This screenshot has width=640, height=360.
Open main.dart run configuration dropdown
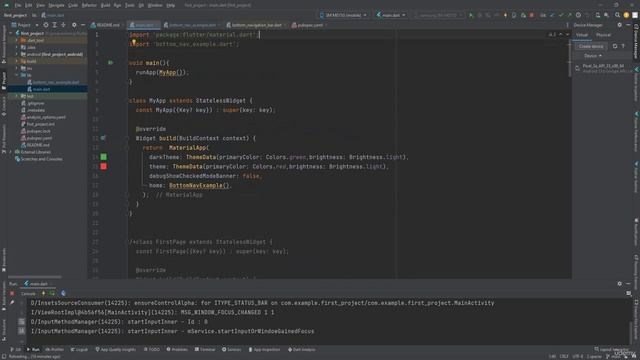pyautogui.click(x=391, y=15)
